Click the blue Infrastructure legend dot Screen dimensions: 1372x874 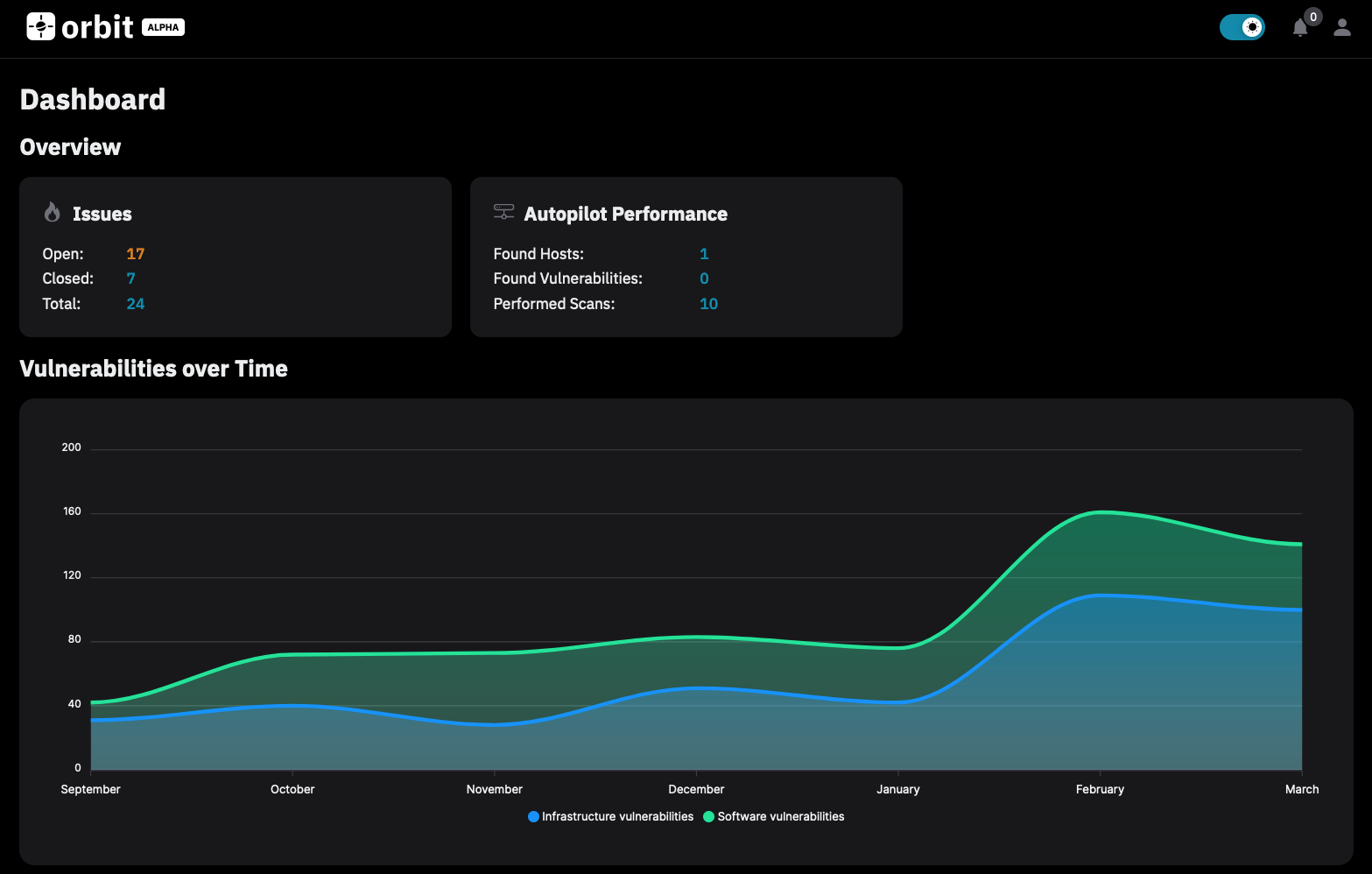533,816
